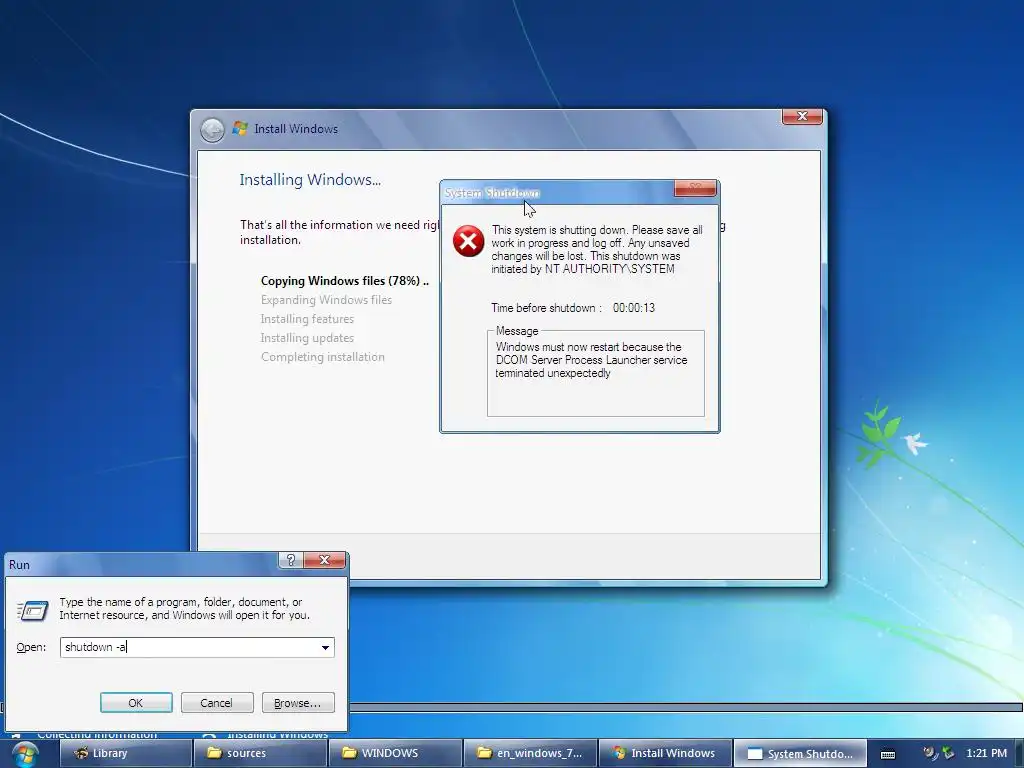Image resolution: width=1024 pixels, height=768 pixels.
Task: Click the back arrow in Install Windows
Action: (x=212, y=129)
